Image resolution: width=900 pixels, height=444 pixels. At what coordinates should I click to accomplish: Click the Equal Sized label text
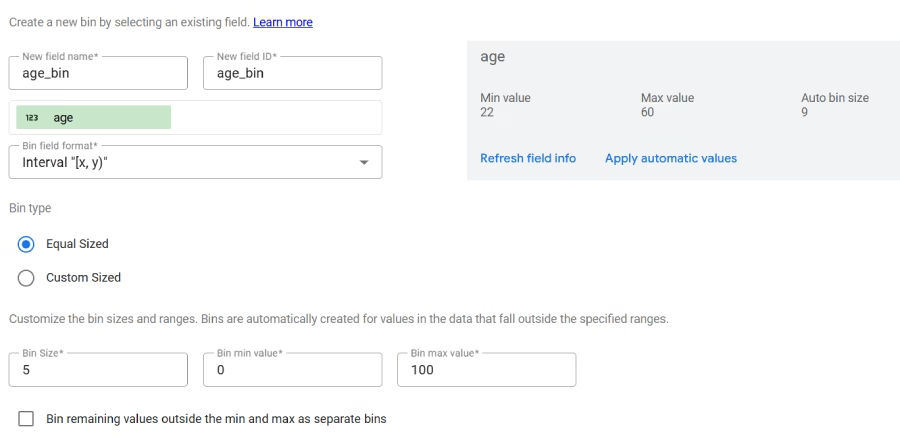pos(77,244)
